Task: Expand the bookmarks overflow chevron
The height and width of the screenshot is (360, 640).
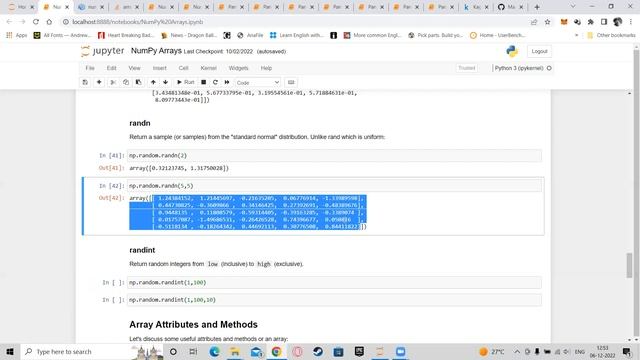Action: click(576, 36)
